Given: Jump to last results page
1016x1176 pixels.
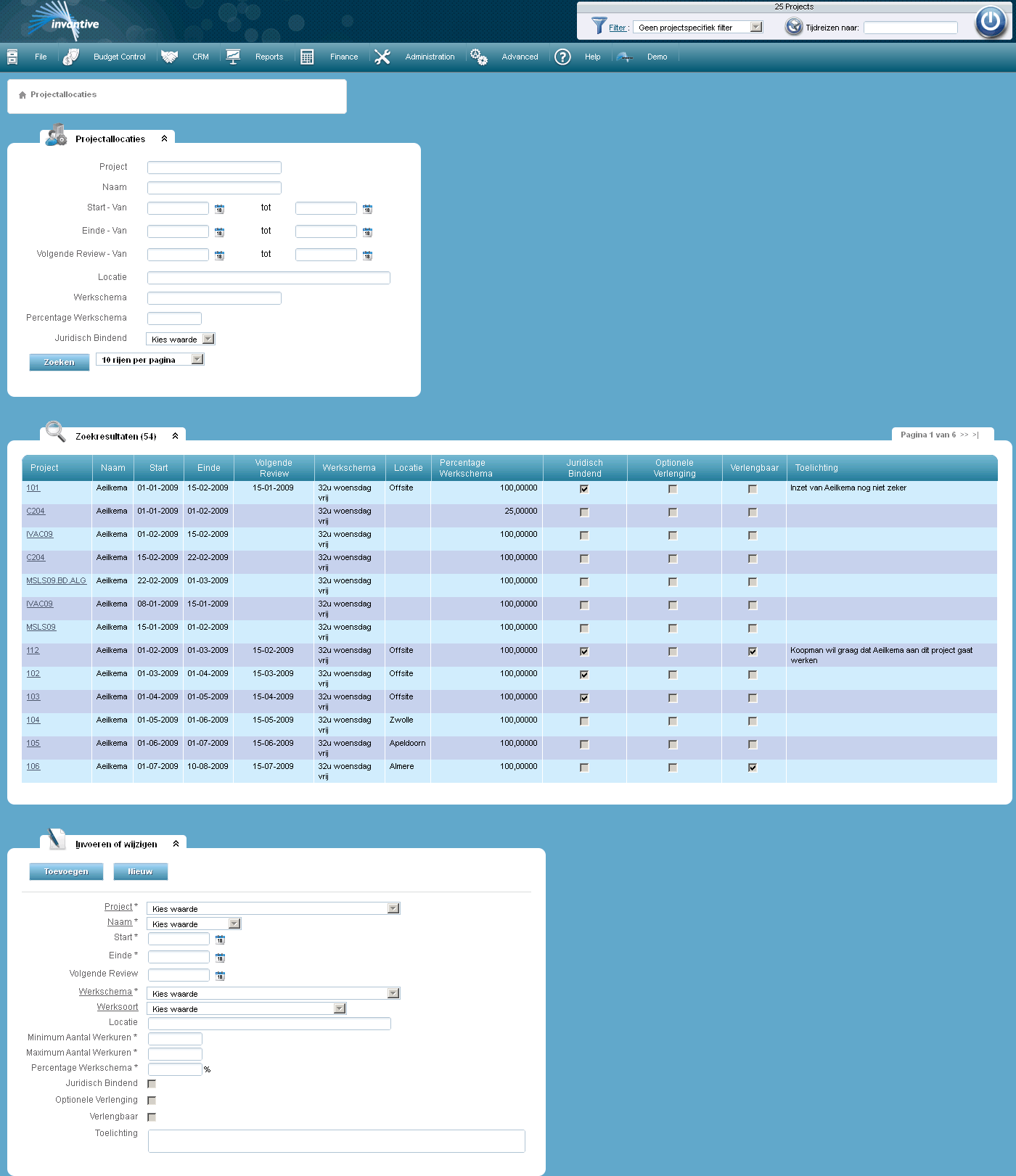Looking at the screenshot, I should pos(976,435).
